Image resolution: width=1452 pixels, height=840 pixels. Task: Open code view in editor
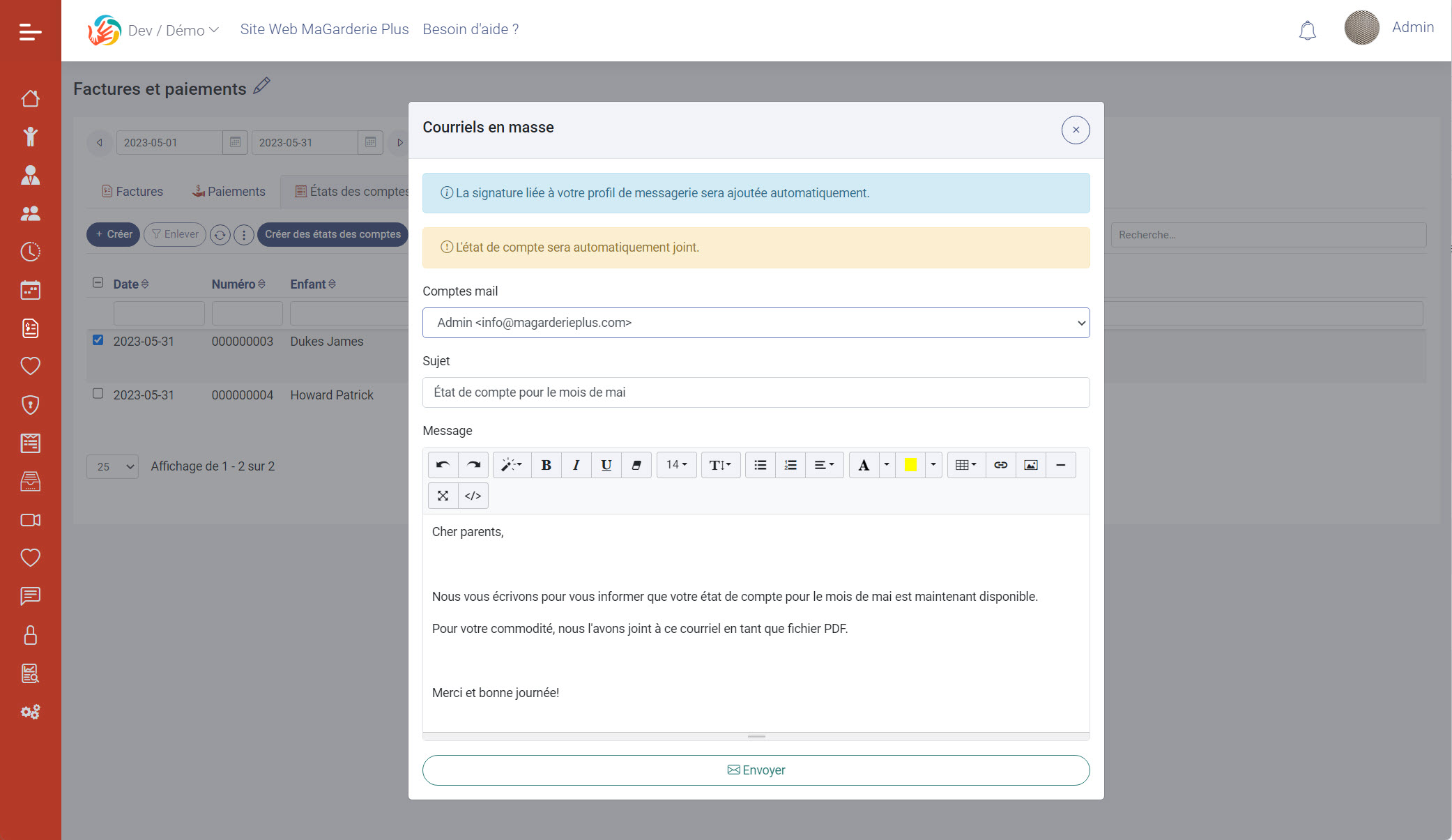[x=473, y=496]
